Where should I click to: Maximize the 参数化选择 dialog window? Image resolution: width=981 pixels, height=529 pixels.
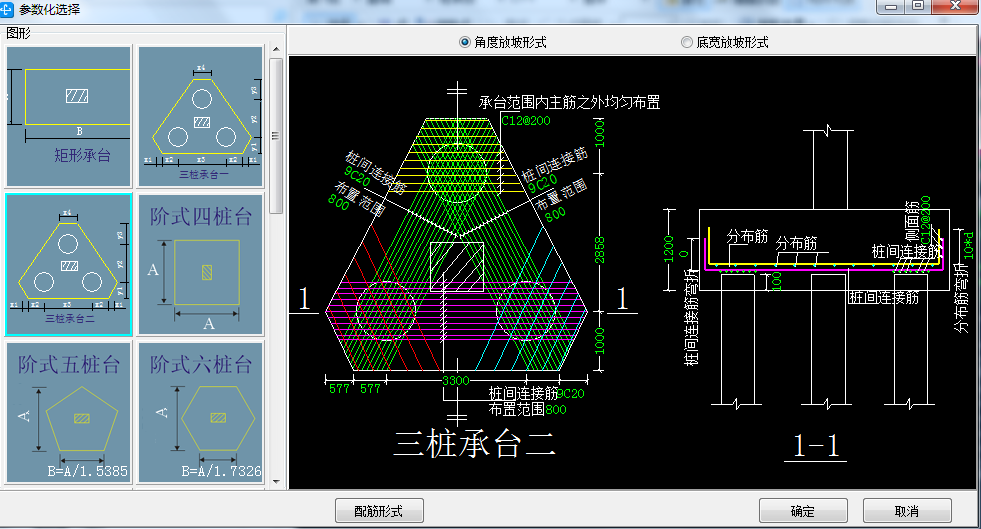[x=918, y=6]
